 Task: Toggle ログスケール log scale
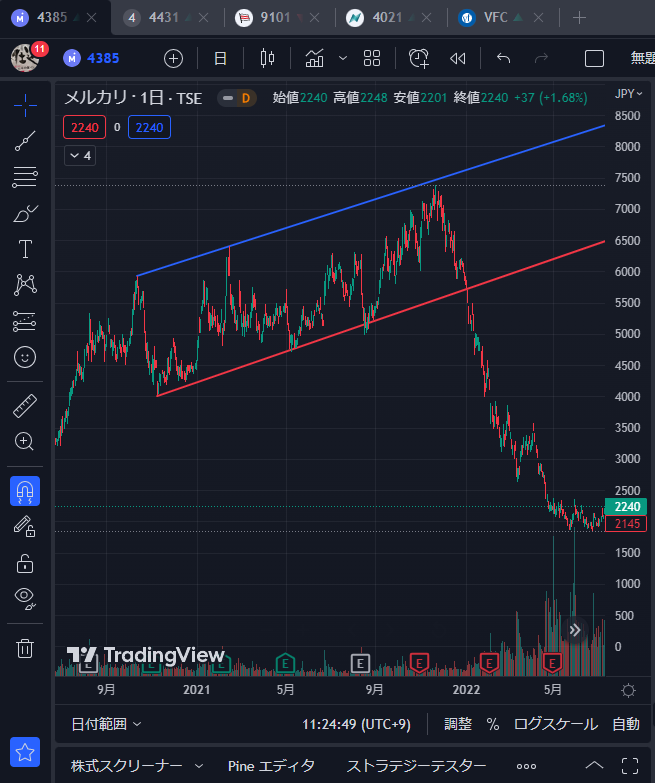click(x=556, y=724)
